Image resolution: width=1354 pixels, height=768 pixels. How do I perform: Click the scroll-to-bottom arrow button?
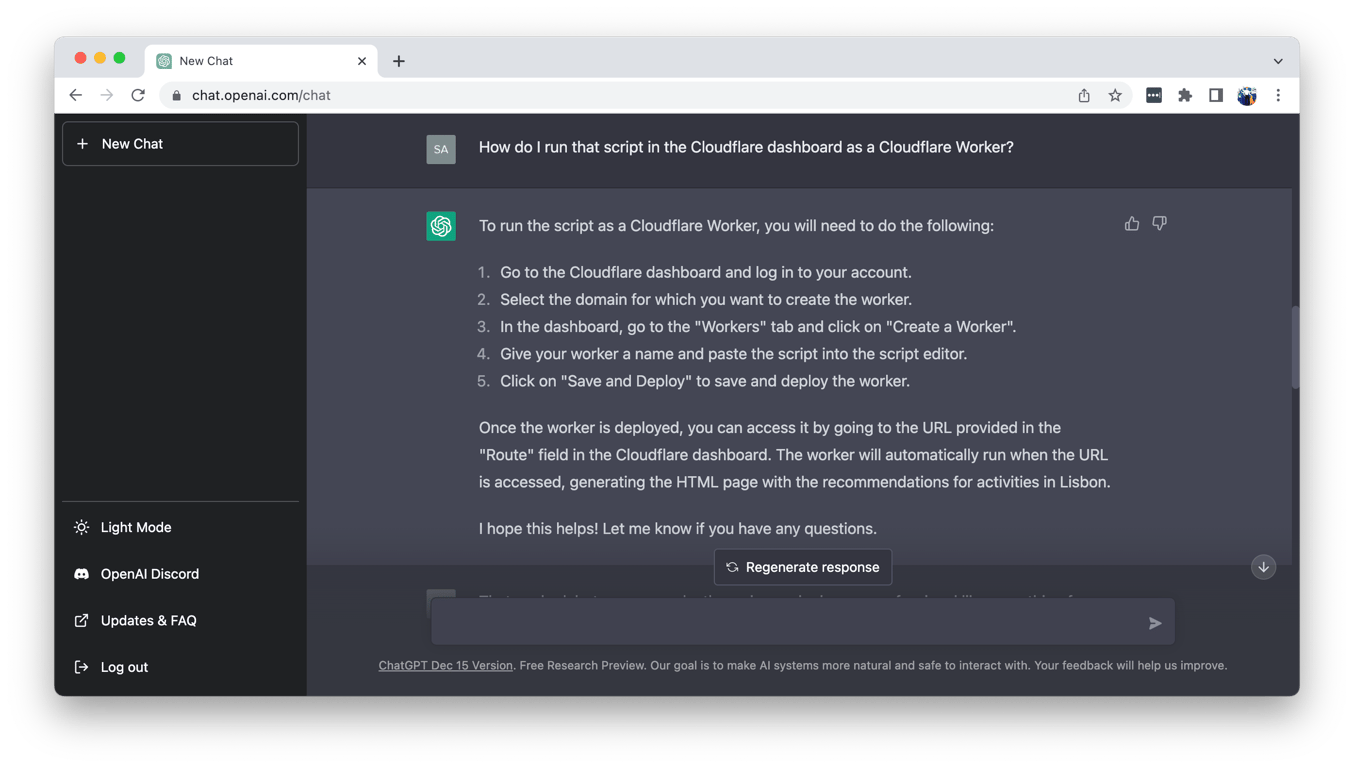1263,567
